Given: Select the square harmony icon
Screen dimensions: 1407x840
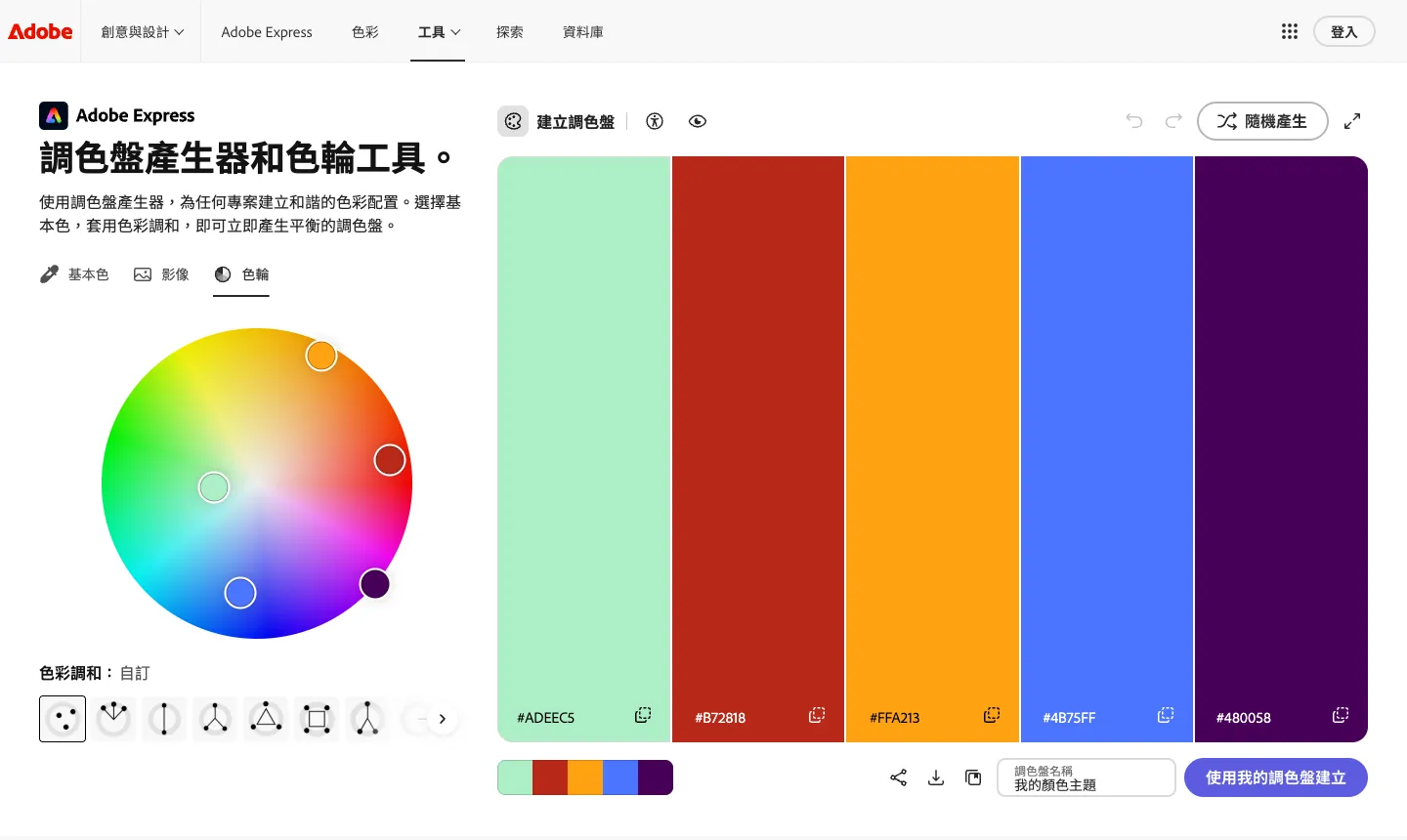Looking at the screenshot, I should (317, 719).
